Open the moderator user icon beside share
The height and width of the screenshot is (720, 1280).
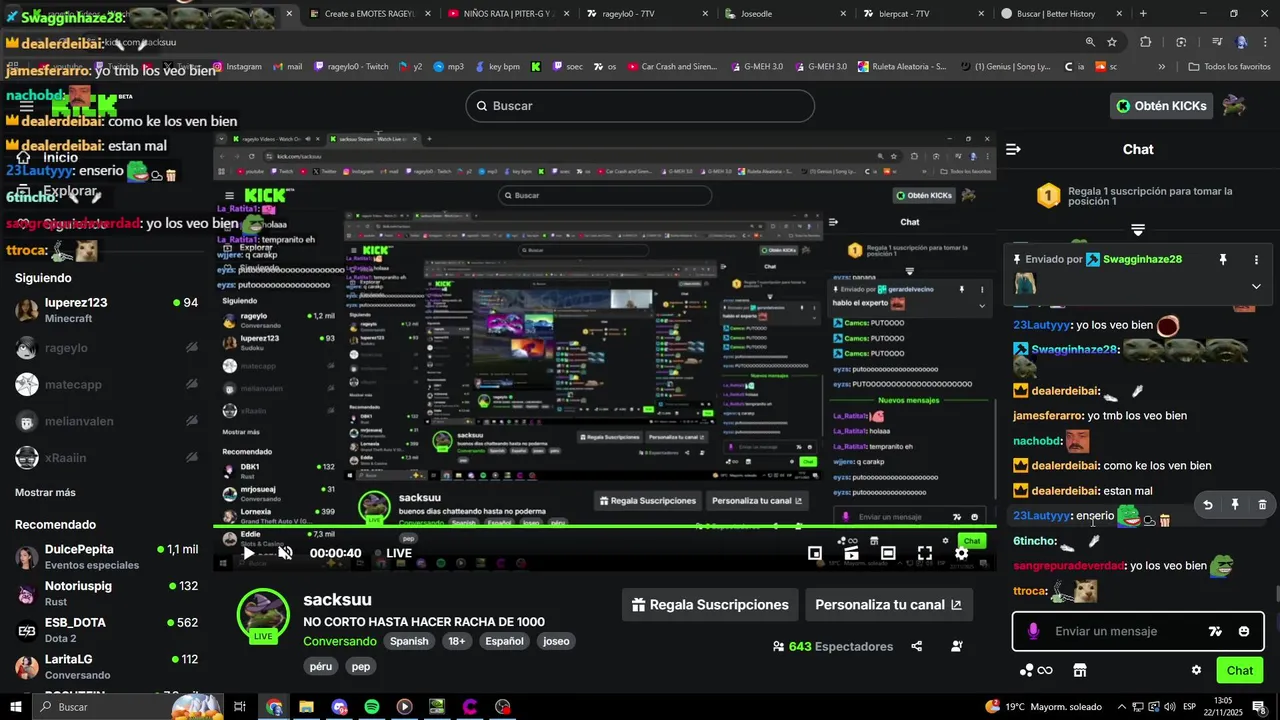[x=957, y=646]
